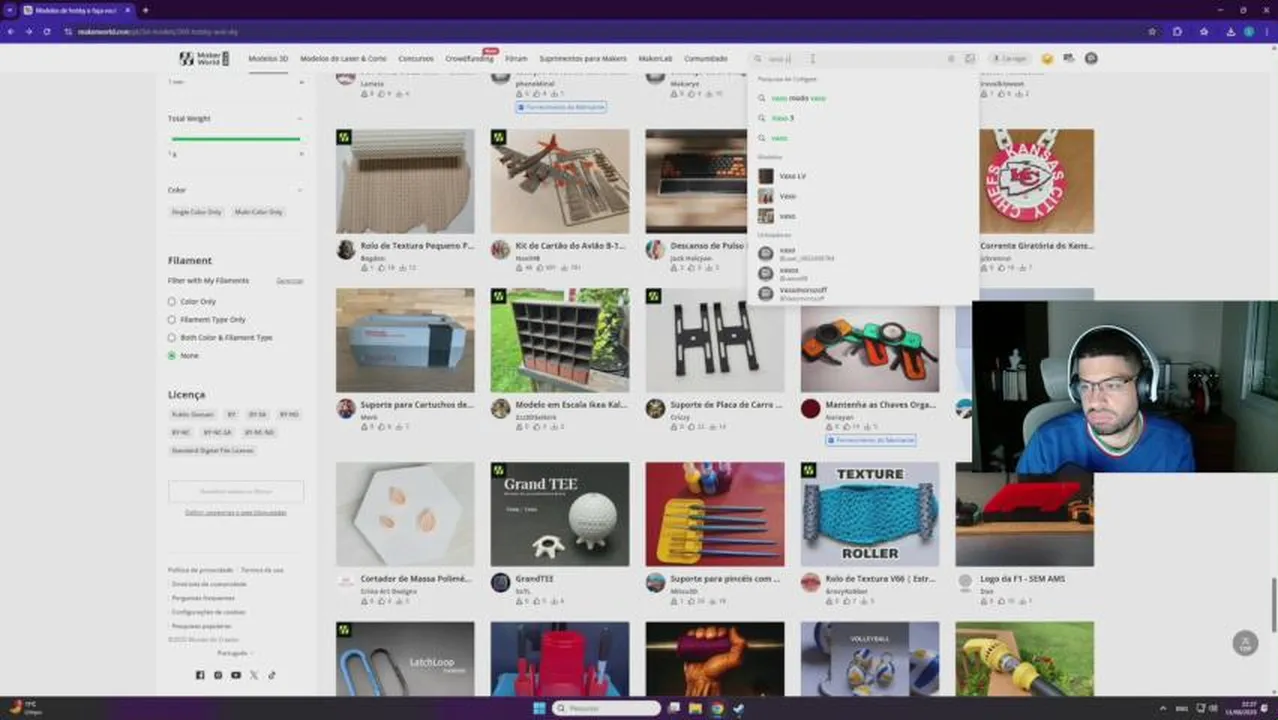Image resolution: width=1278 pixels, height=720 pixels.
Task: Choose model suggestion 'Vaso LV'
Action: 792,176
